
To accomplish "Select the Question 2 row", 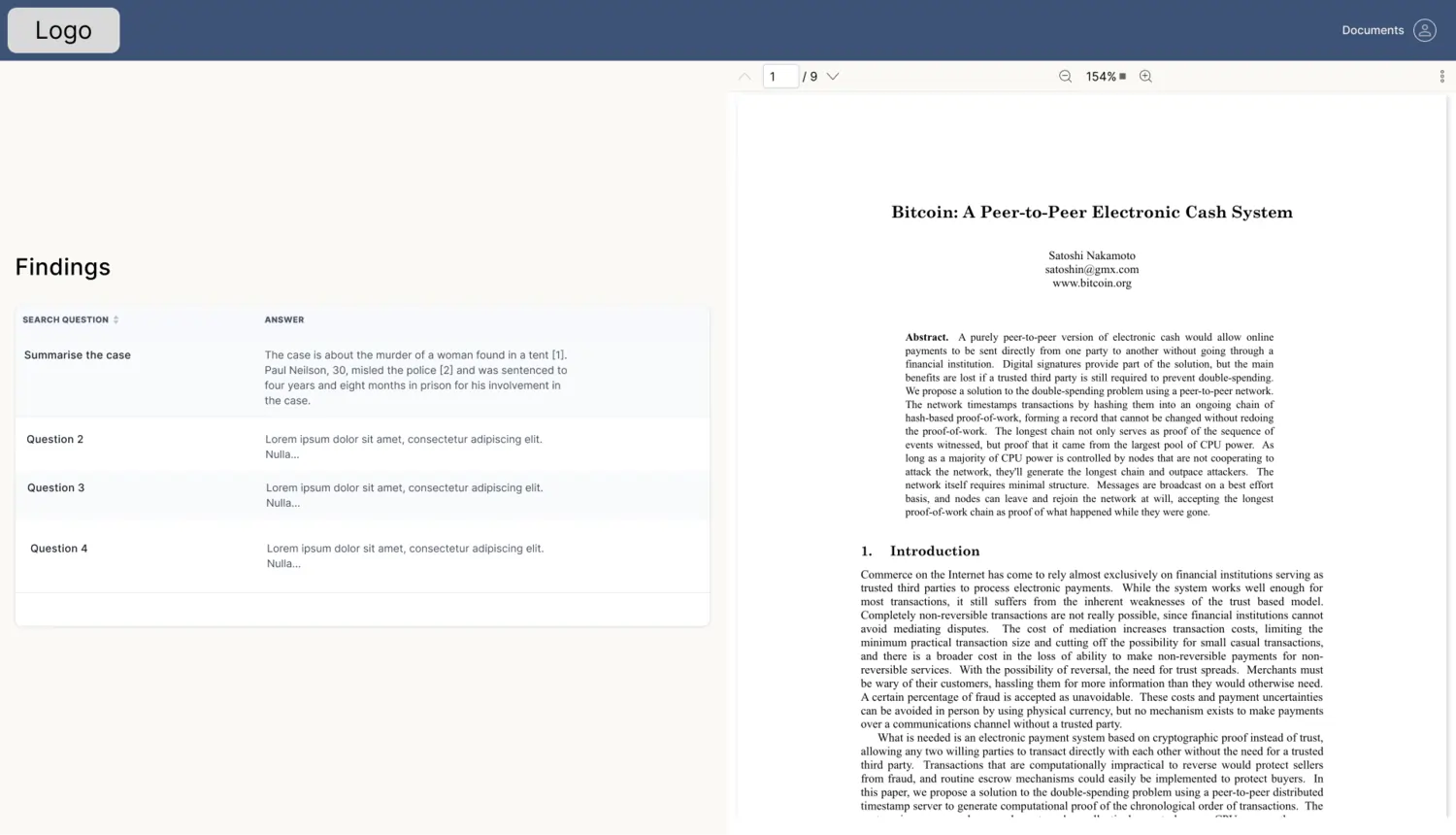I will pyautogui.click(x=55, y=440).
